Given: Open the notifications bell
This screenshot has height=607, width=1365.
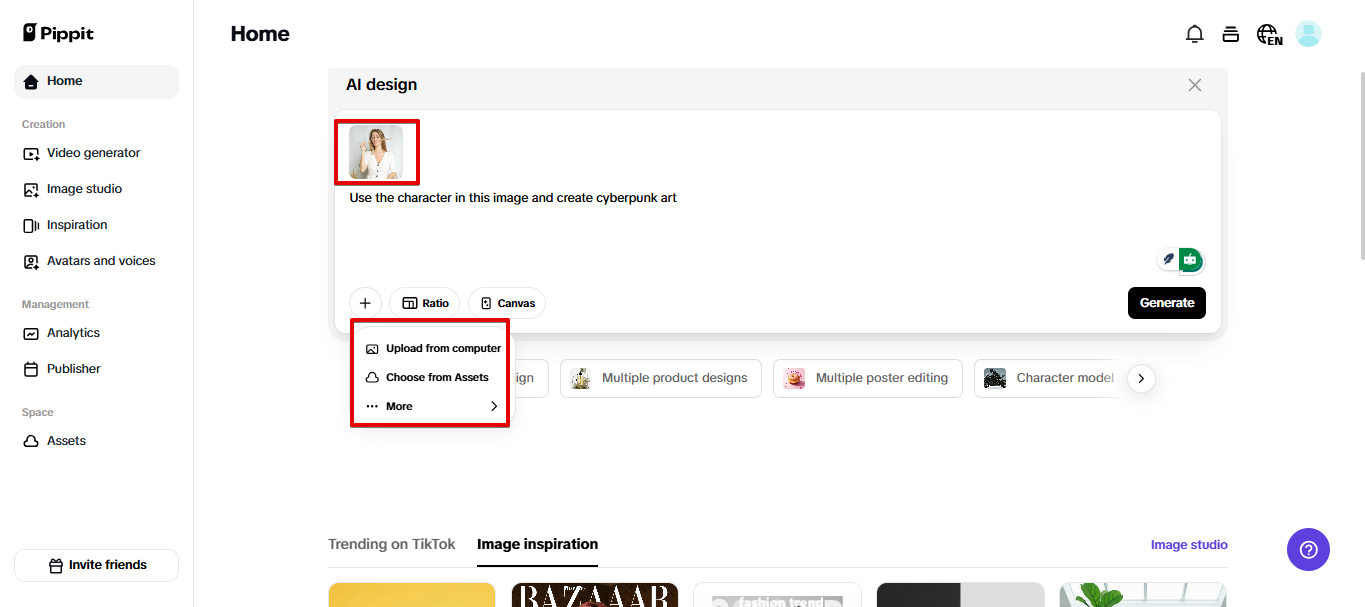Looking at the screenshot, I should pos(1194,33).
